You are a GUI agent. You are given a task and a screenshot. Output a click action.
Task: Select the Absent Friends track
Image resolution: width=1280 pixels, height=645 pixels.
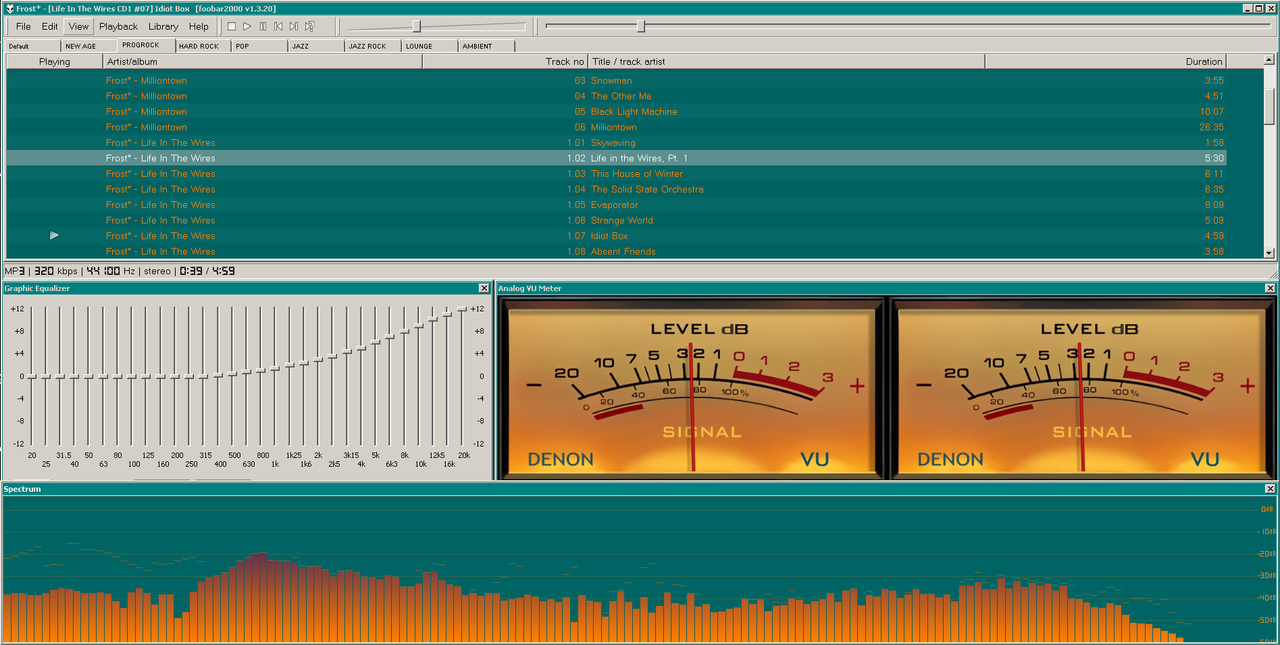click(x=616, y=251)
